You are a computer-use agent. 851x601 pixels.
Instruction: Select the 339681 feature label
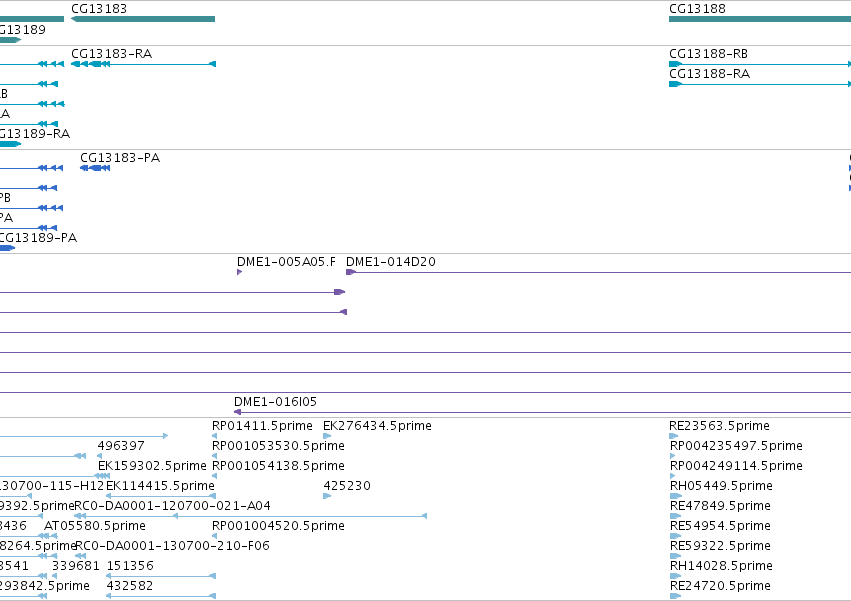tap(76, 566)
